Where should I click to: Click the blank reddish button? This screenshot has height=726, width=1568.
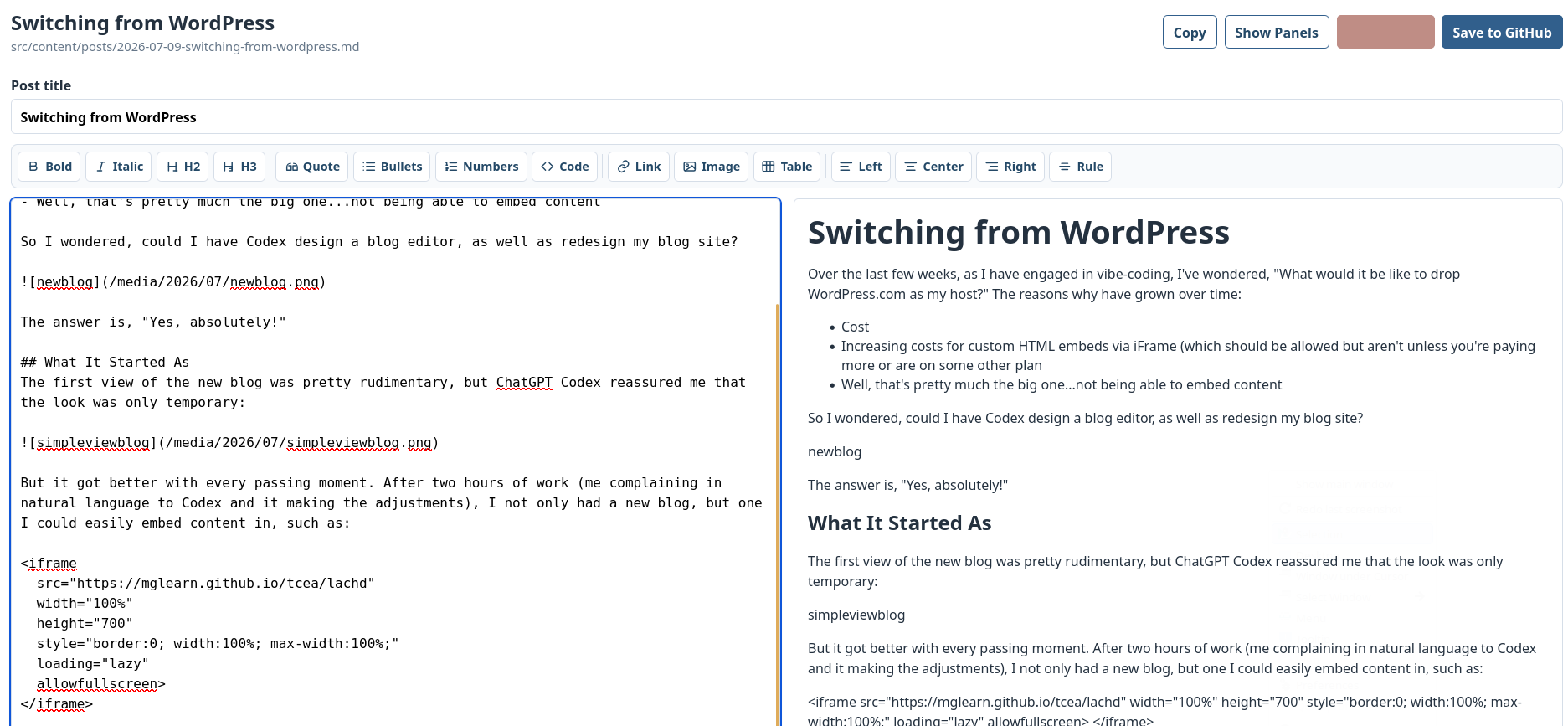pos(1385,32)
